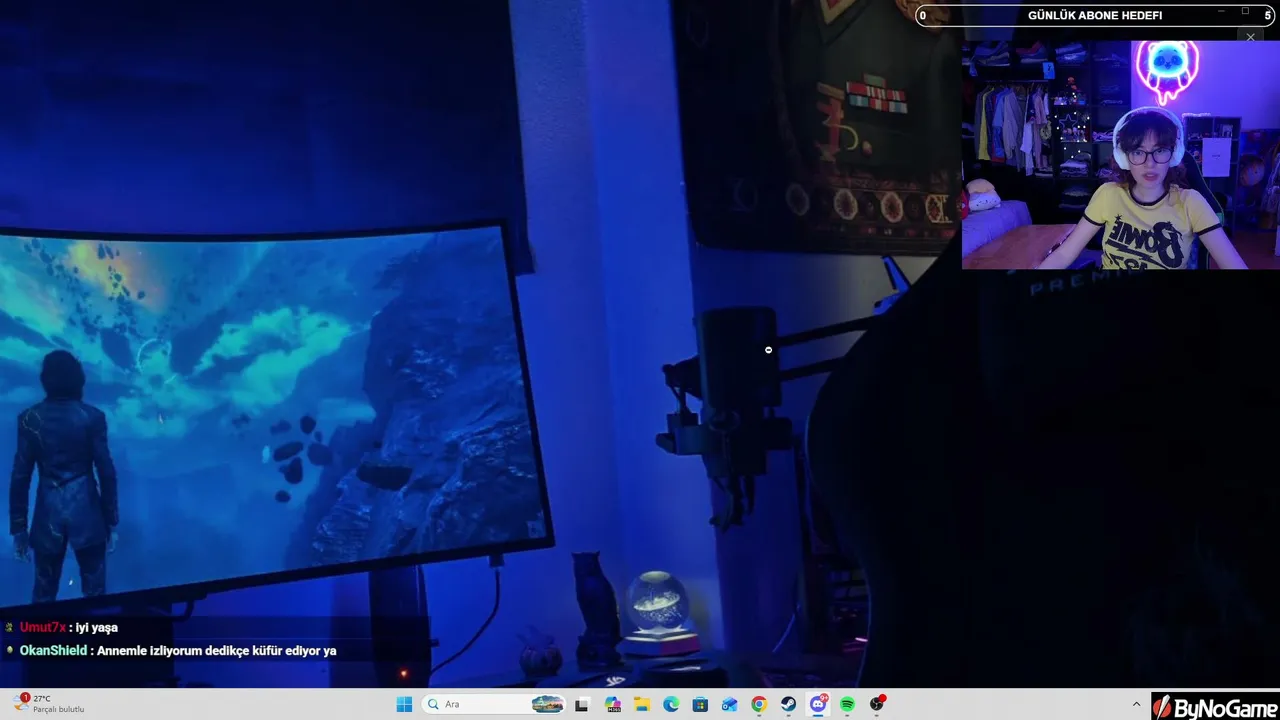Click the 'Parçalı bulutlu' weather text
Image resolution: width=1280 pixels, height=720 pixels.
click(59, 710)
